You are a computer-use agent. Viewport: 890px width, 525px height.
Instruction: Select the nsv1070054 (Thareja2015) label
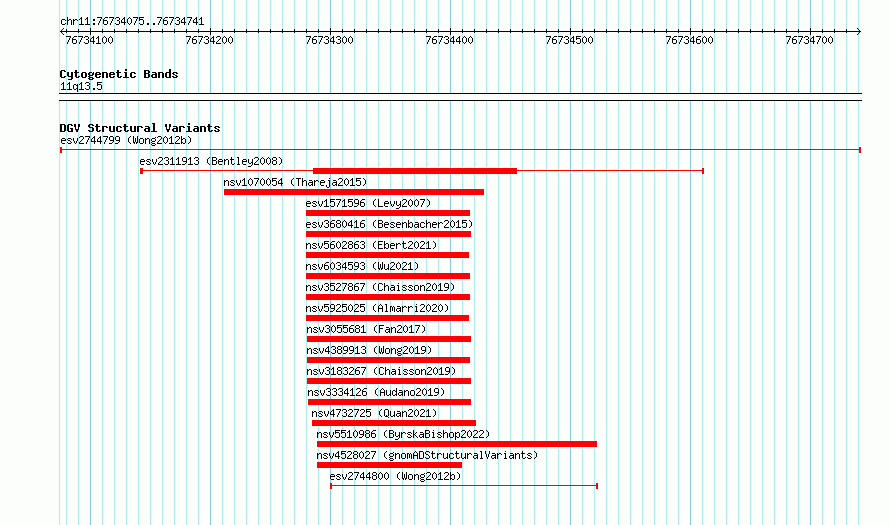point(295,182)
